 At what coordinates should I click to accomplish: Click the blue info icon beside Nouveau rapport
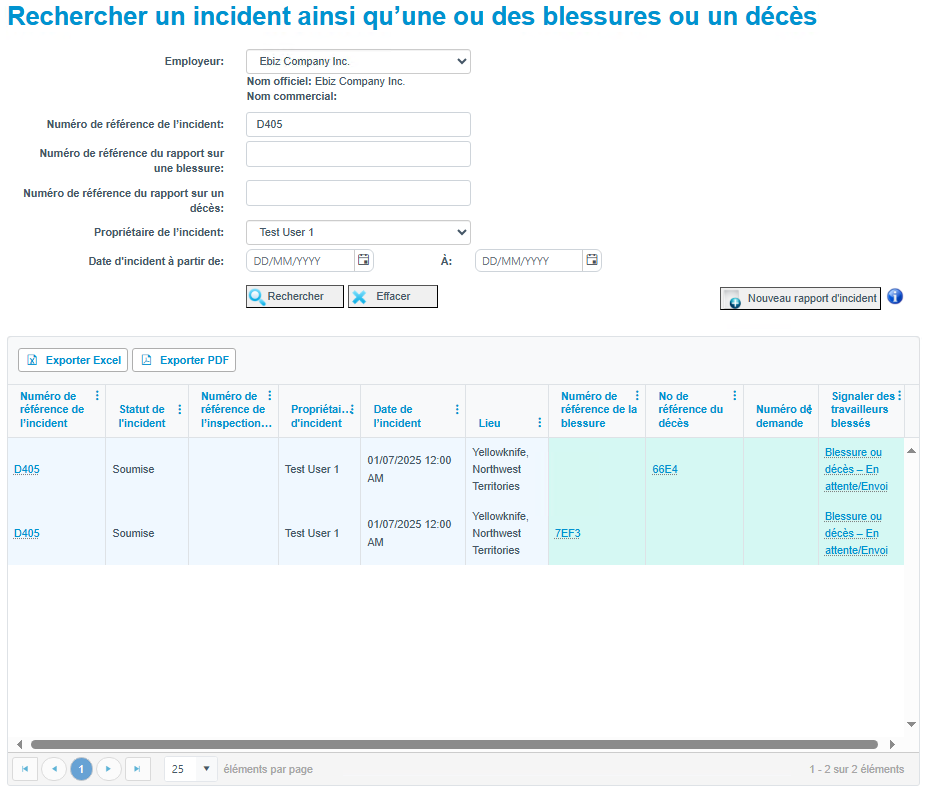coord(895,296)
